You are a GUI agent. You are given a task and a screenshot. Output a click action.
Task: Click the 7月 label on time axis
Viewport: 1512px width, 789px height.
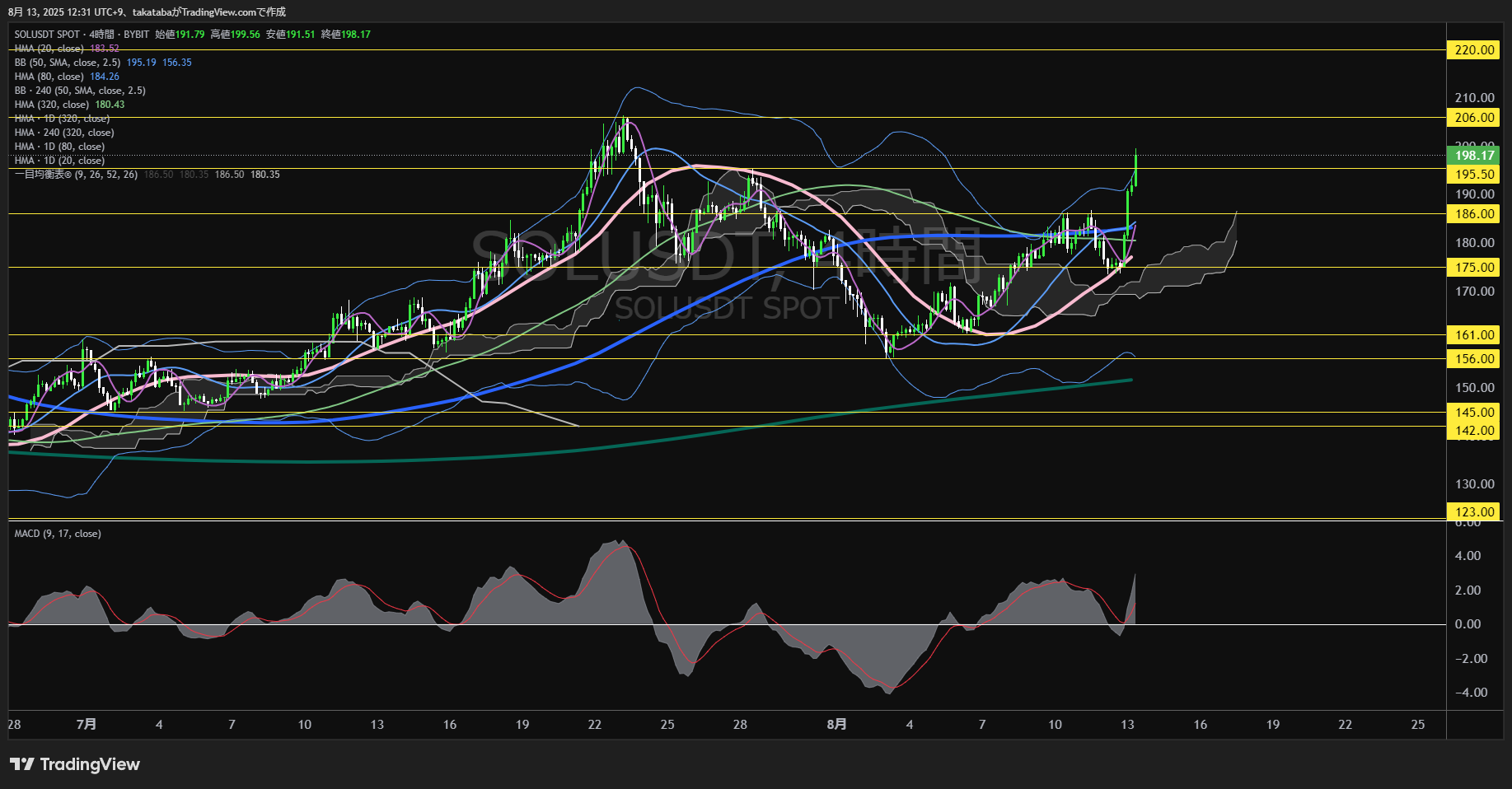click(x=86, y=725)
